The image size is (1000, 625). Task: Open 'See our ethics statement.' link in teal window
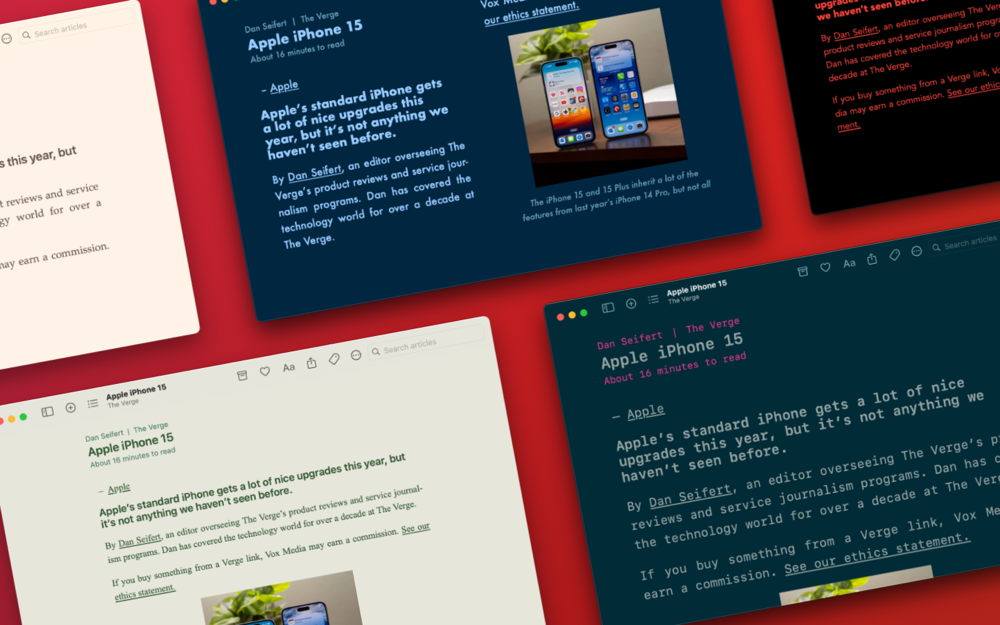click(877, 554)
